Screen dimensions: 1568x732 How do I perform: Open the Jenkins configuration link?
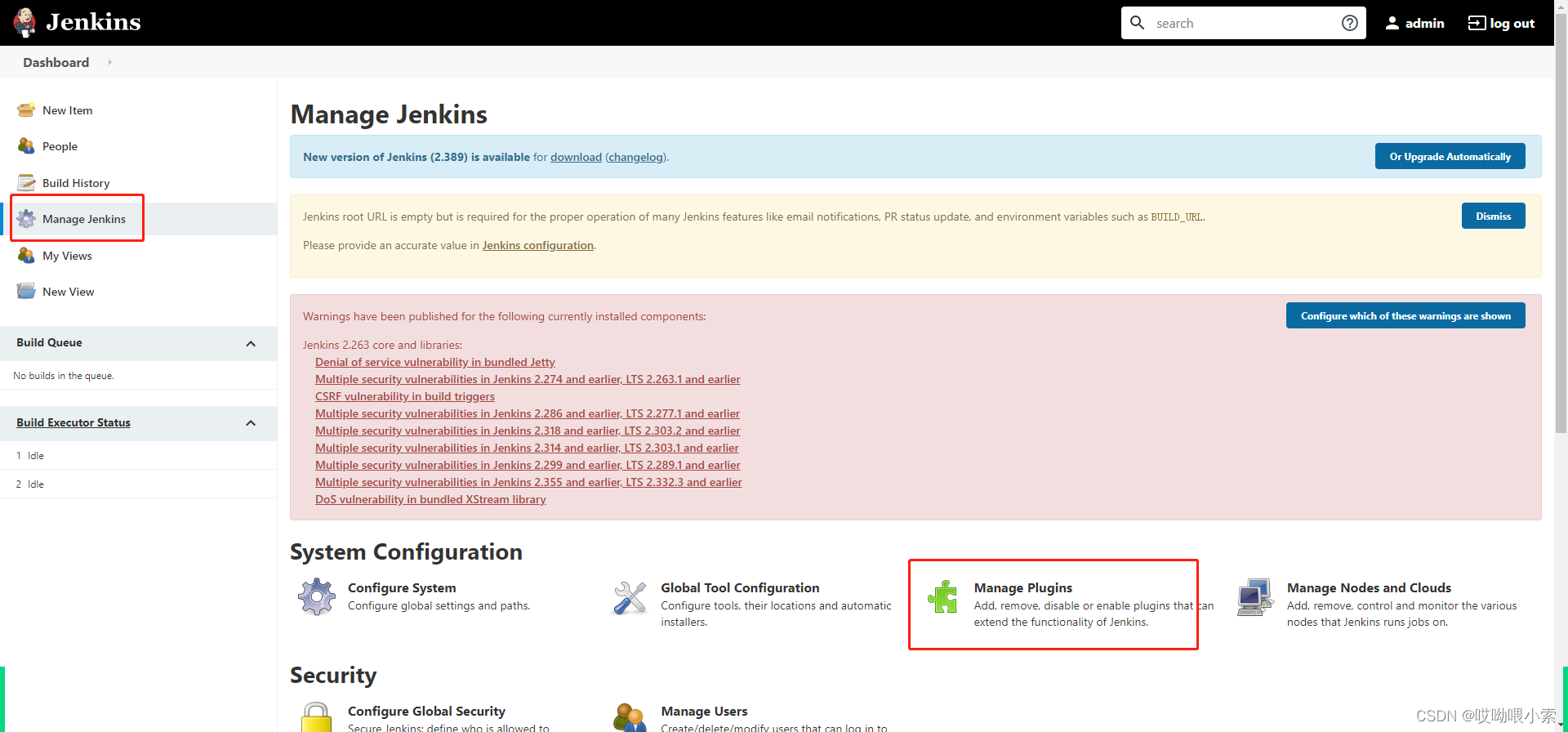coord(537,245)
